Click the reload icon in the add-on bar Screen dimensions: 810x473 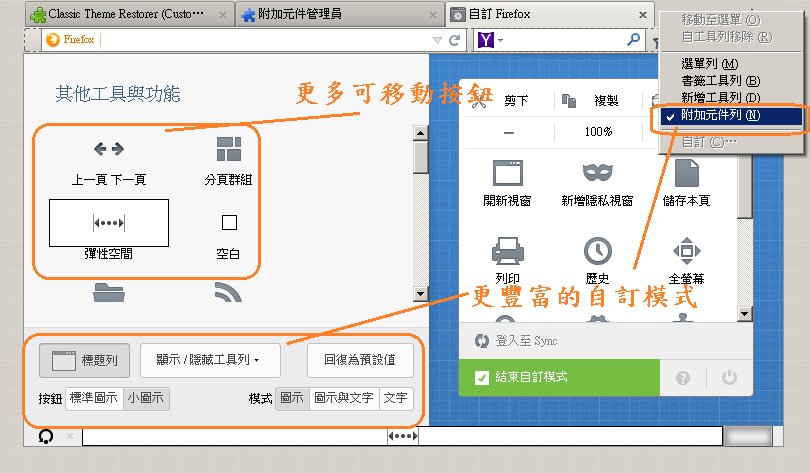(x=46, y=436)
